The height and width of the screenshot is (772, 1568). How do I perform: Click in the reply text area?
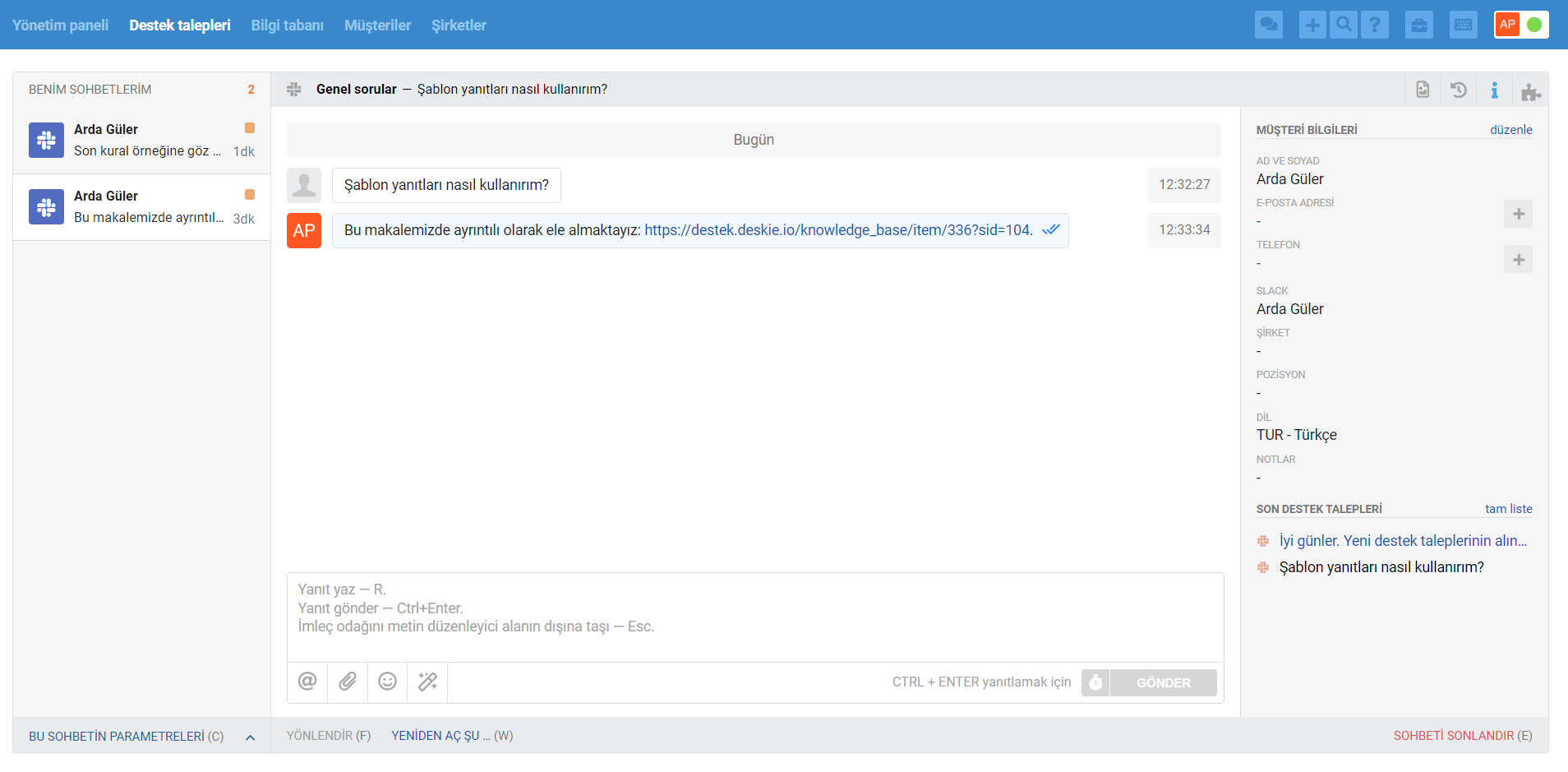coord(755,617)
